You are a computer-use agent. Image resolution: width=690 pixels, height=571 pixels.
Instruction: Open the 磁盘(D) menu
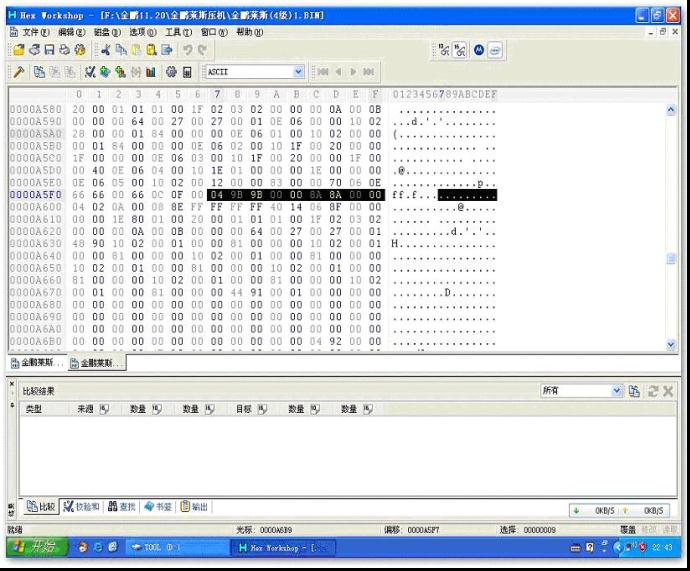pos(107,32)
